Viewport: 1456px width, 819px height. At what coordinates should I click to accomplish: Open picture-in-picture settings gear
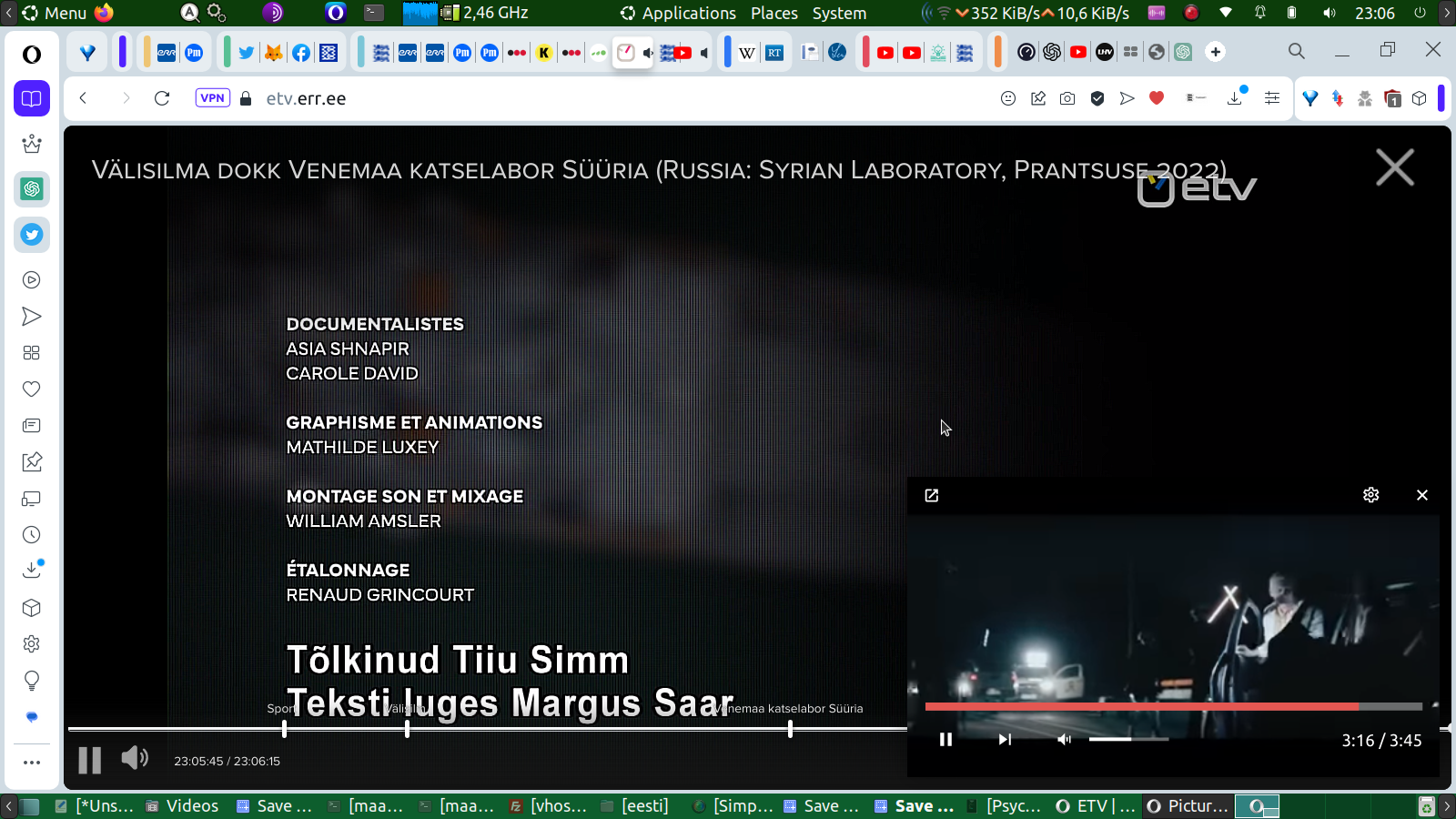tap(1371, 495)
